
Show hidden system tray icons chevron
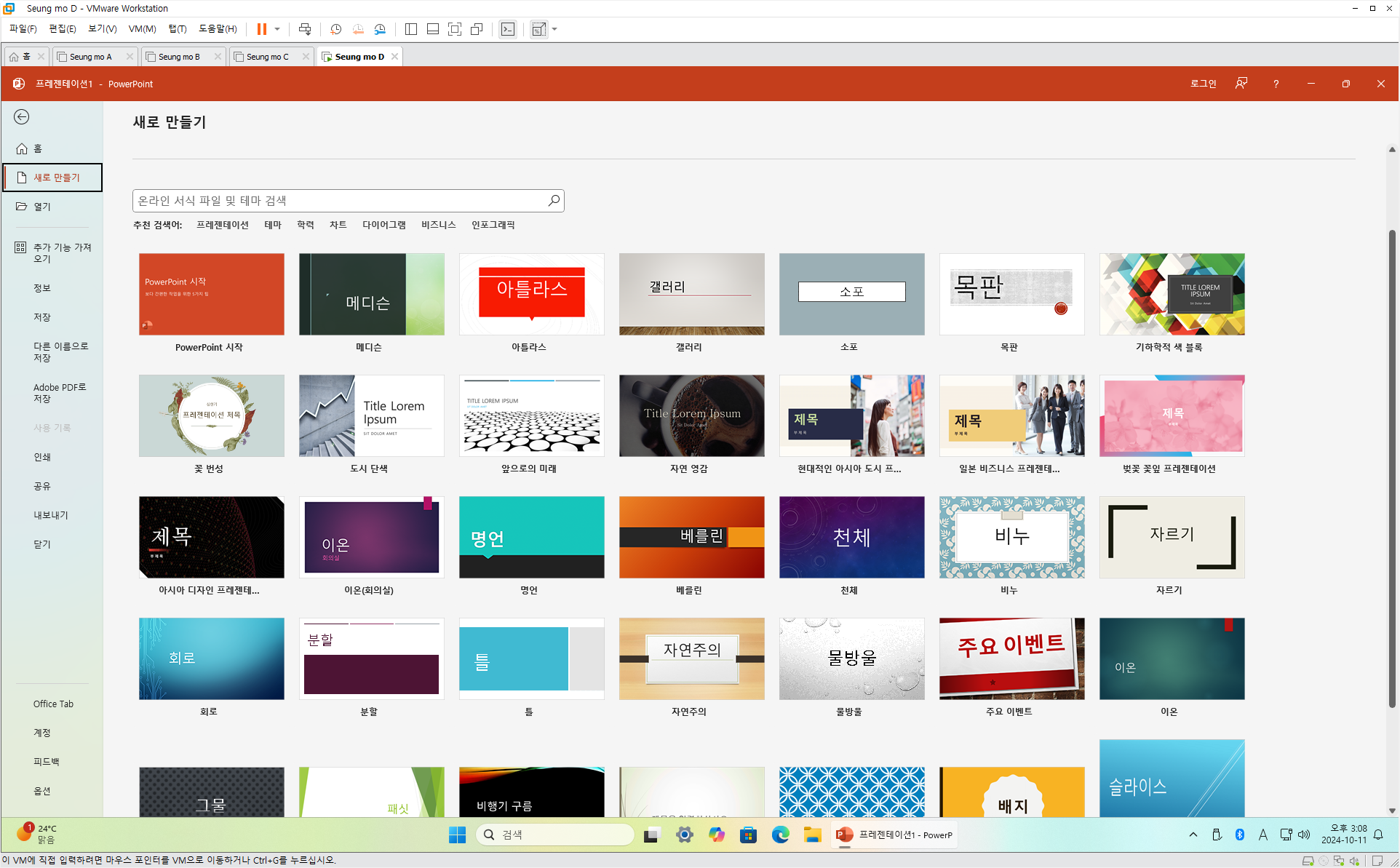click(x=1193, y=835)
